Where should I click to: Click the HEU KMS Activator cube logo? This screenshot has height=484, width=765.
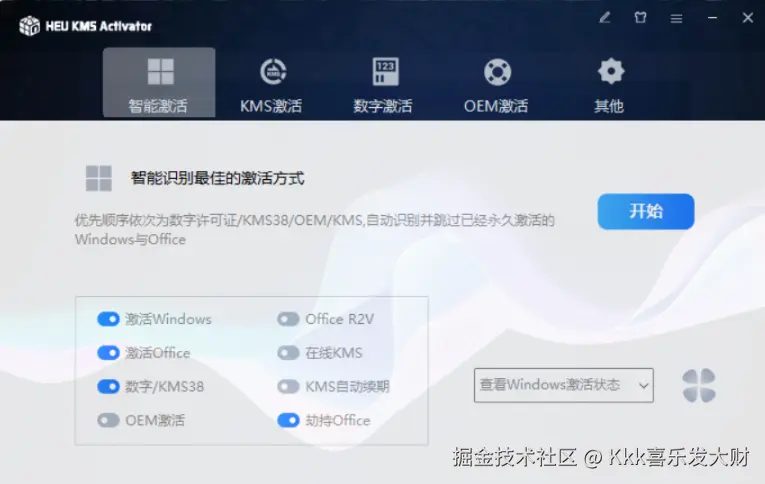coord(29,25)
